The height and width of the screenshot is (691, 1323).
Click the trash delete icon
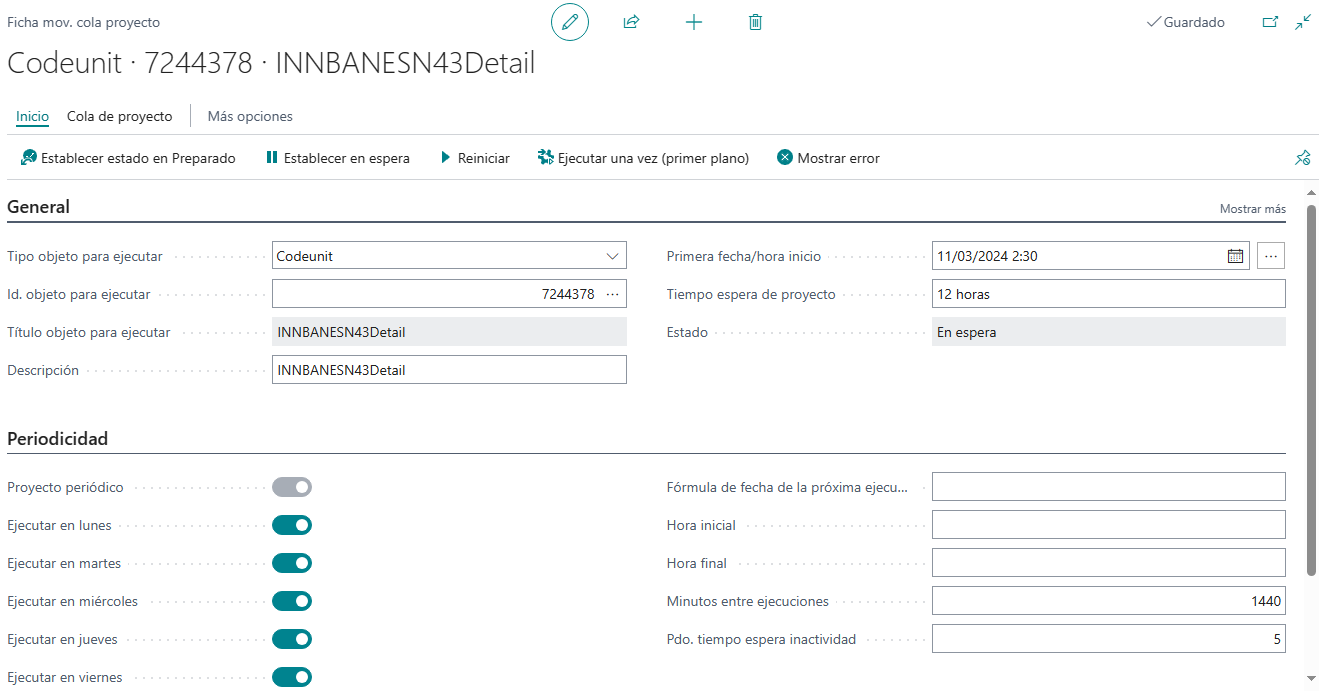point(755,22)
